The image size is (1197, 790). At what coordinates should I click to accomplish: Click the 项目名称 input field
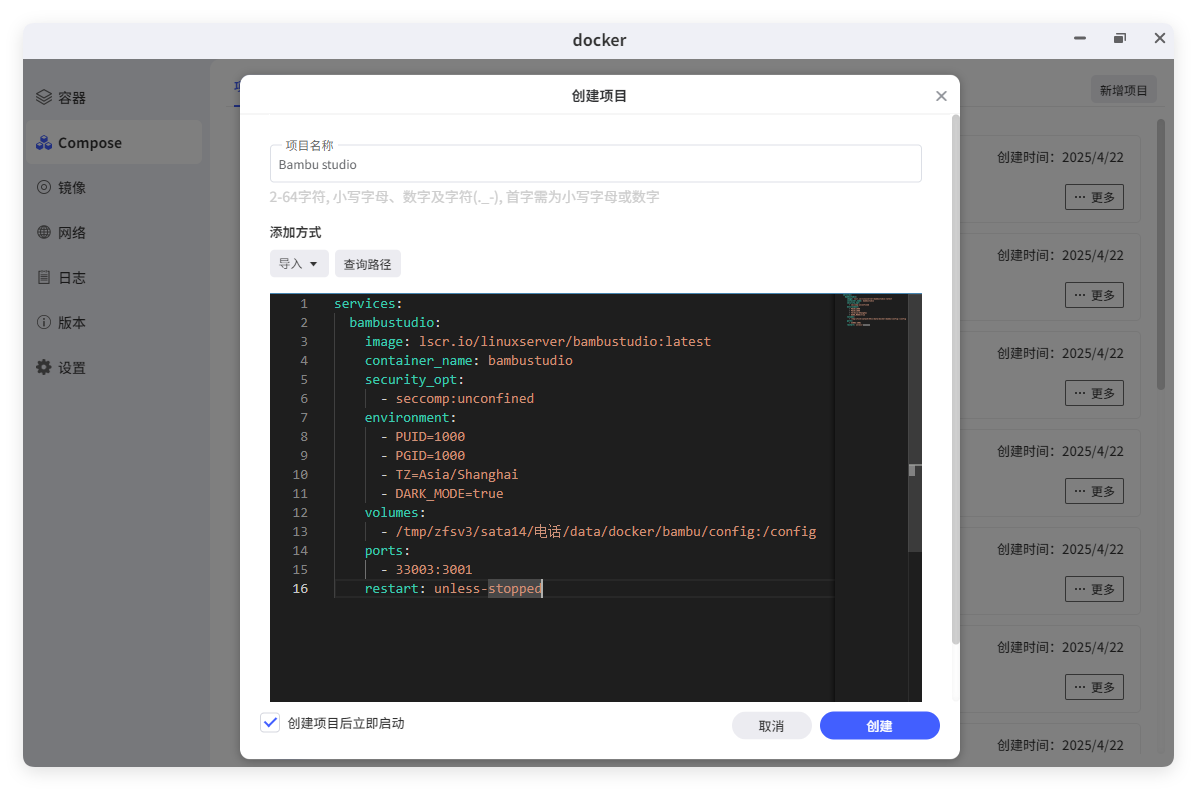(595, 164)
